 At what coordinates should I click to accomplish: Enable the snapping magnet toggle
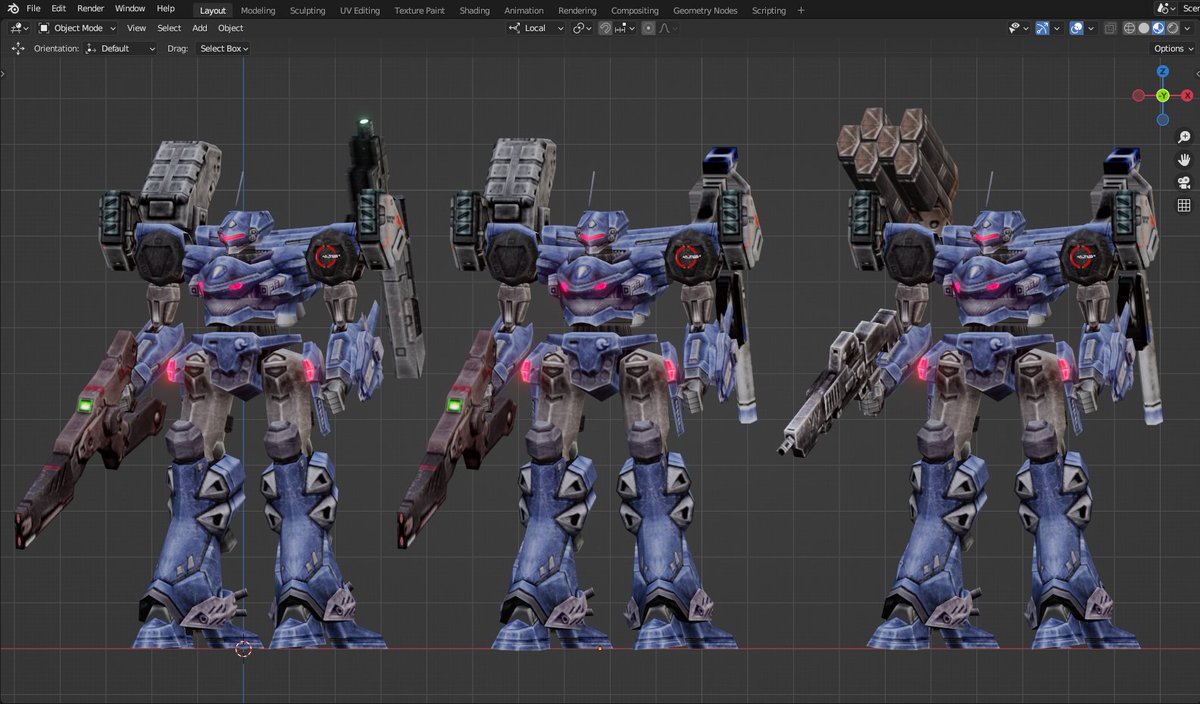click(605, 28)
